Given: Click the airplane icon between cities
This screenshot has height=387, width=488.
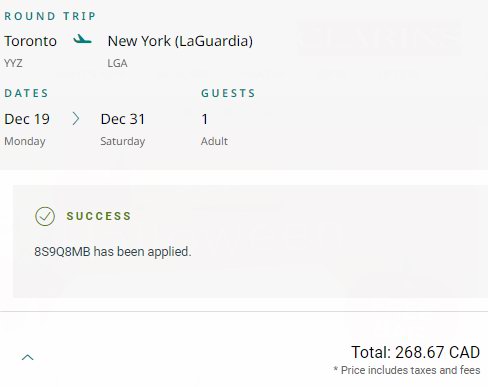Looking at the screenshot, I should (82, 40).
